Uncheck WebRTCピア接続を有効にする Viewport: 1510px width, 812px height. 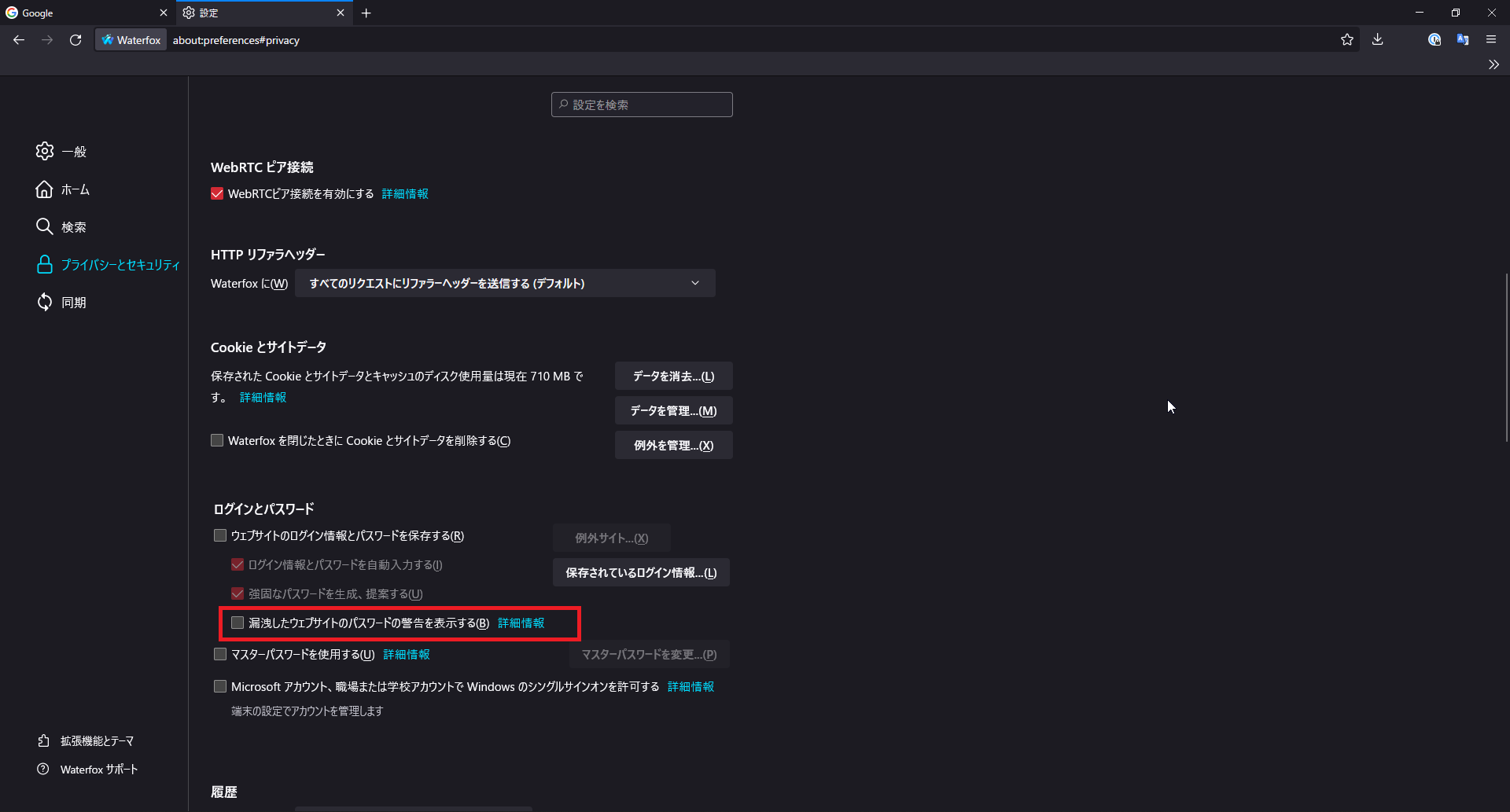click(x=217, y=193)
